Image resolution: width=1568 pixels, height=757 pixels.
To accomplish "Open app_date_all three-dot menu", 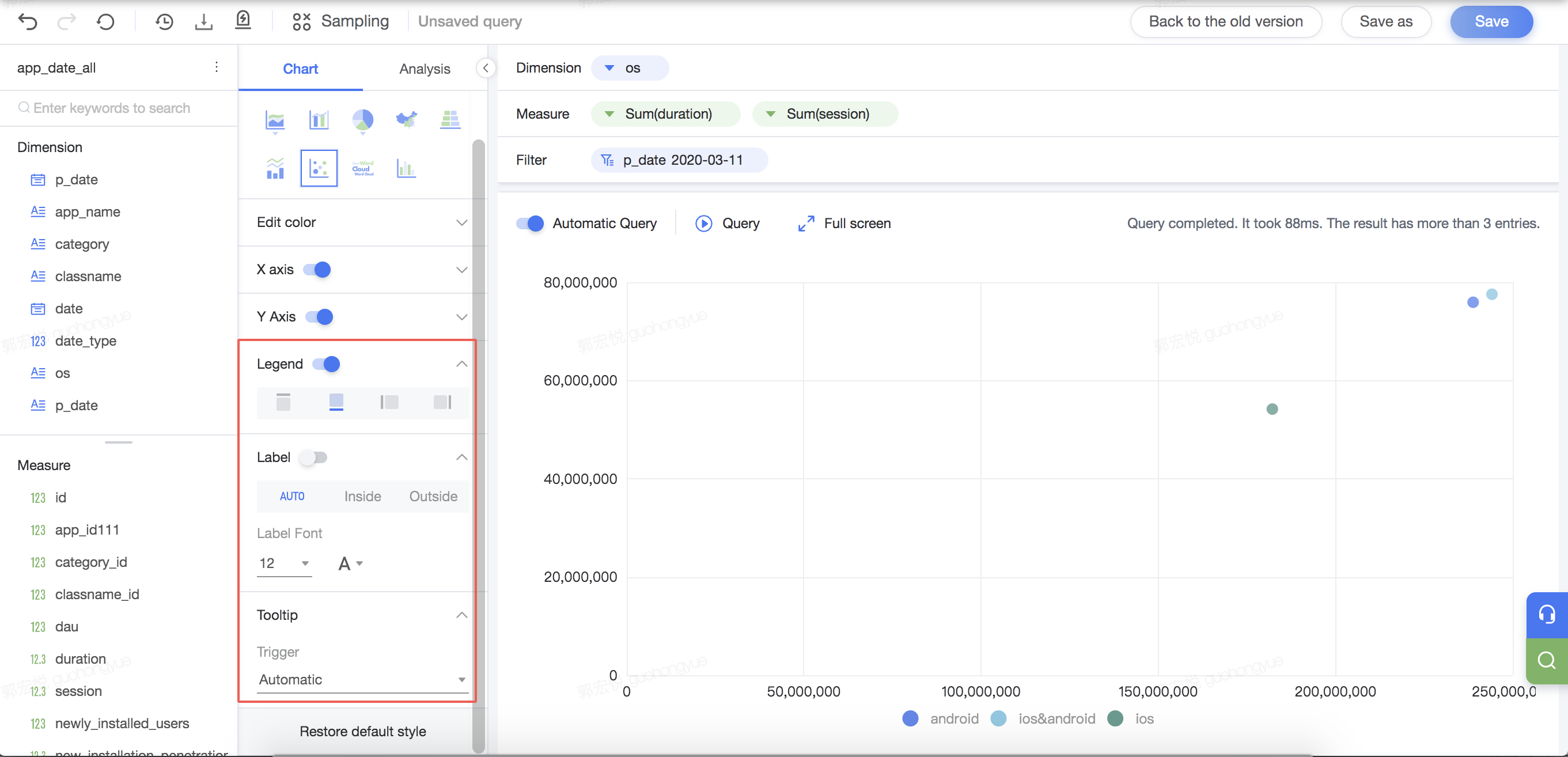I will 216,67.
